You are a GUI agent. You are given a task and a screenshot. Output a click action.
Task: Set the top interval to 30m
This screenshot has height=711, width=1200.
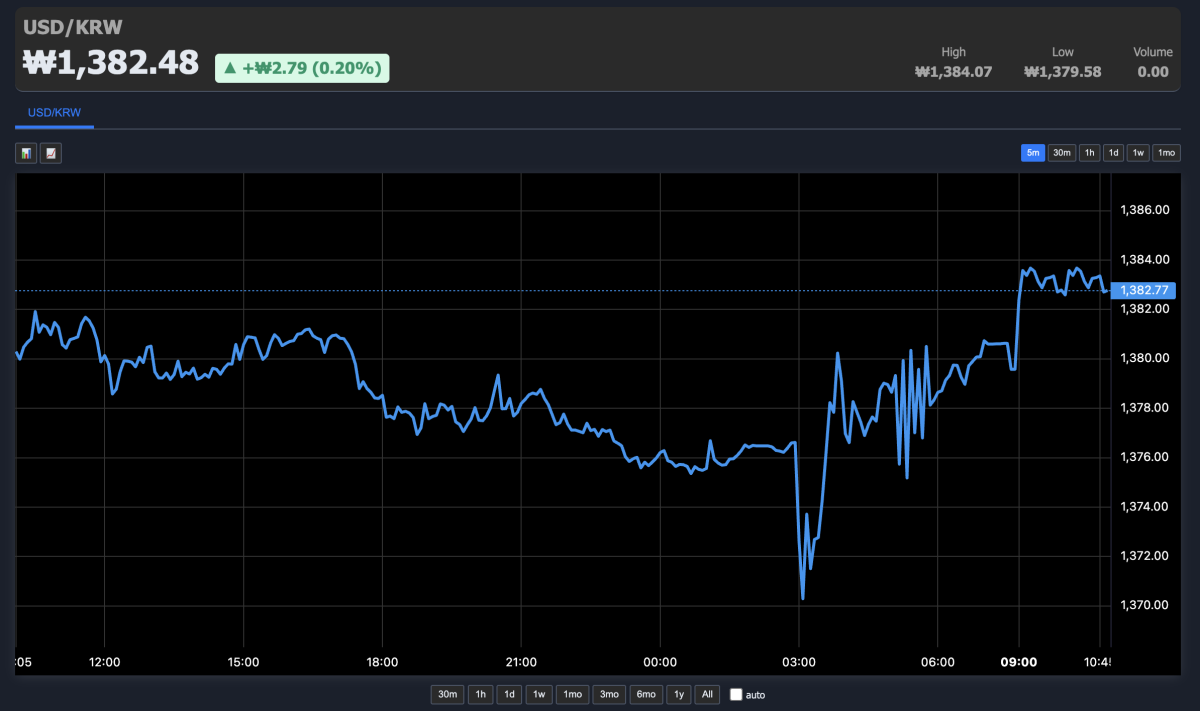[x=1061, y=153]
